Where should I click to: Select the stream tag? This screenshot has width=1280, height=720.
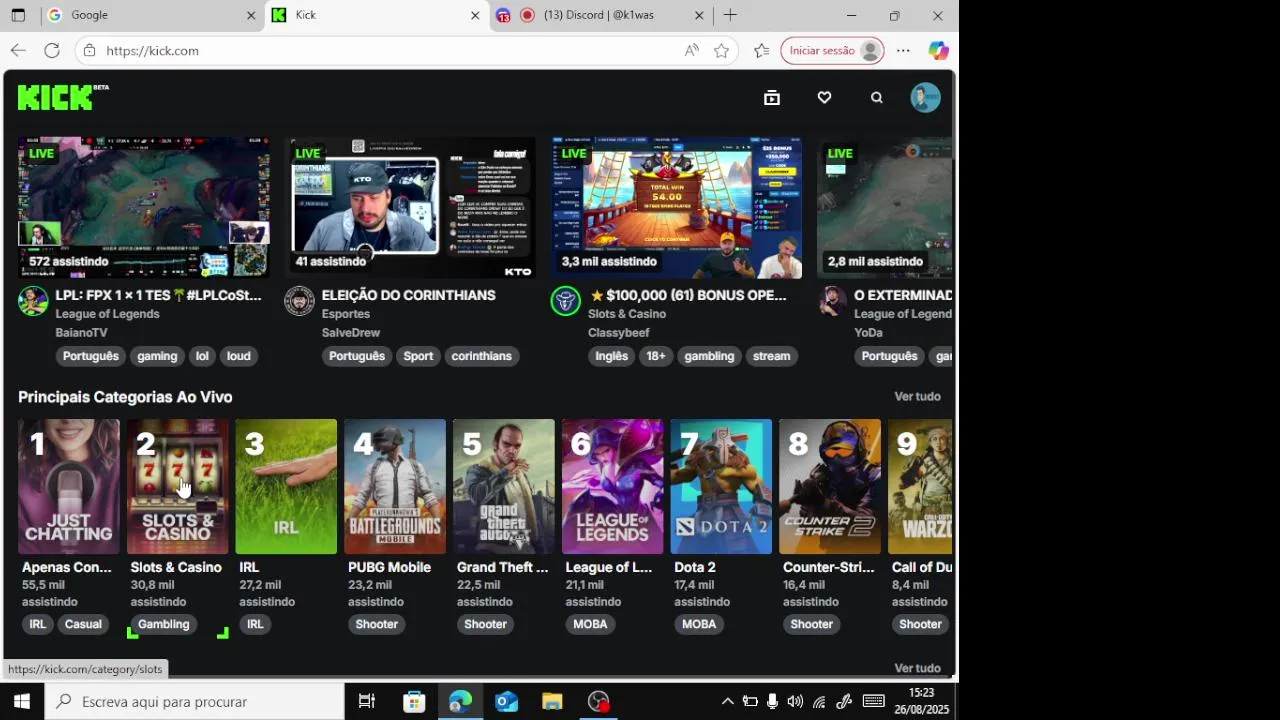pos(771,356)
